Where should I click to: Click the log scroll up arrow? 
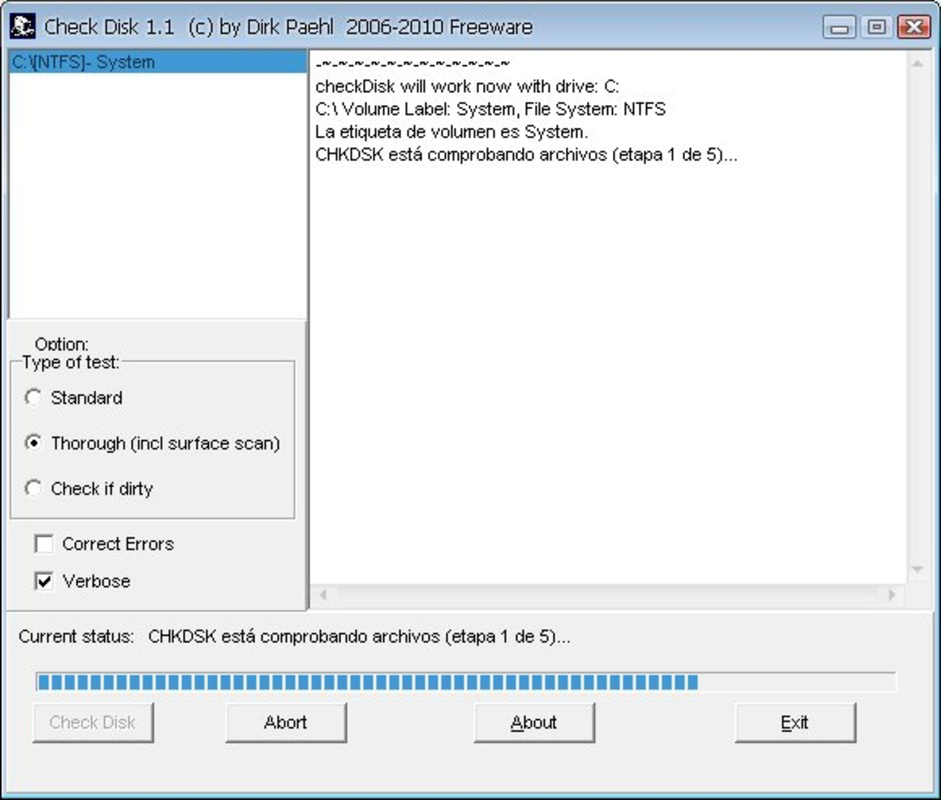(917, 63)
